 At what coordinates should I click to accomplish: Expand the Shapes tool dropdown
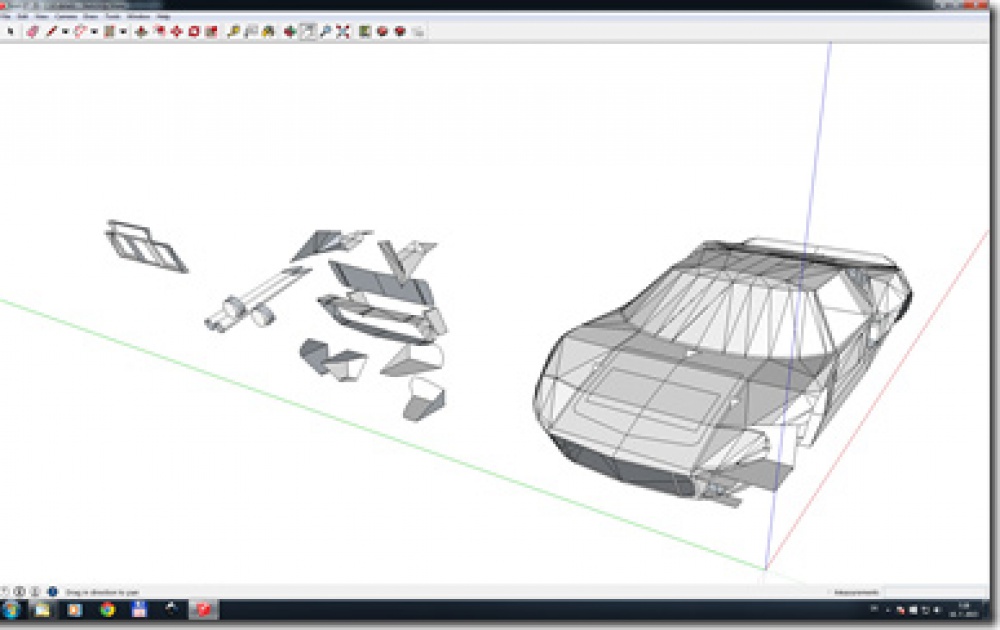tap(123, 31)
